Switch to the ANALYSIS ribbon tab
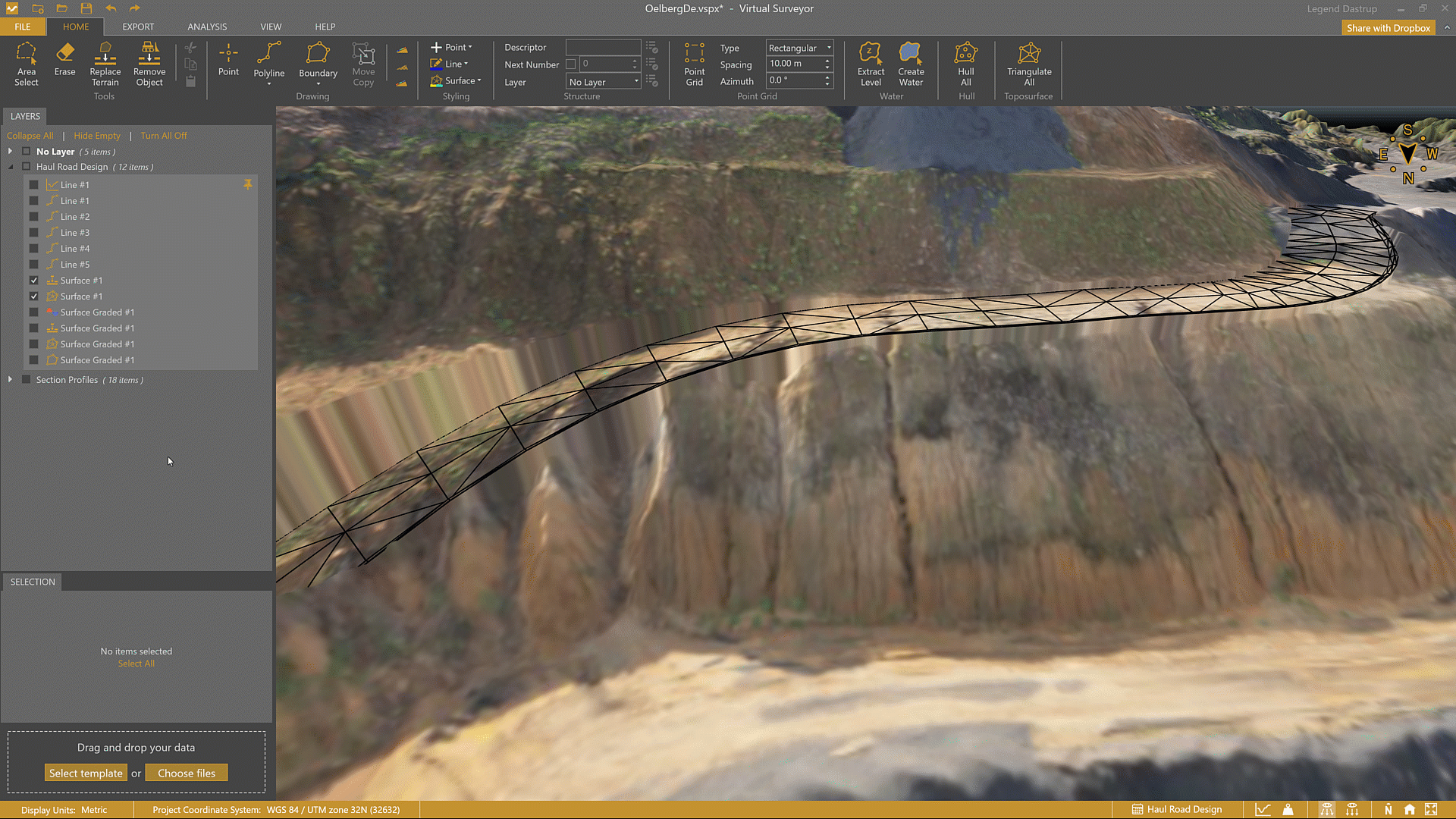The width and height of the screenshot is (1456, 819). 207,27
